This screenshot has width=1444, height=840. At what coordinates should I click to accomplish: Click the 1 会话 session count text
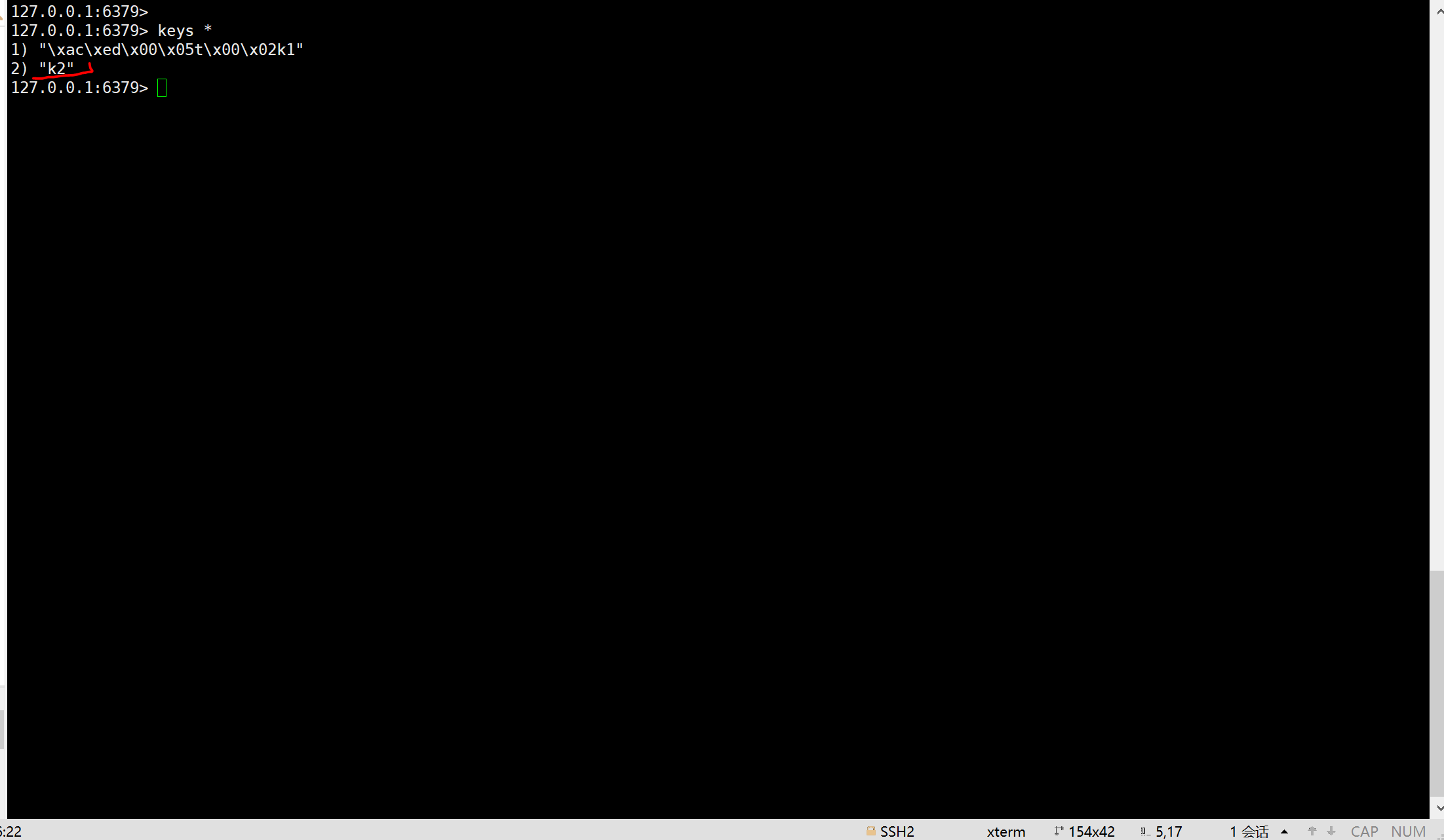point(1249,831)
